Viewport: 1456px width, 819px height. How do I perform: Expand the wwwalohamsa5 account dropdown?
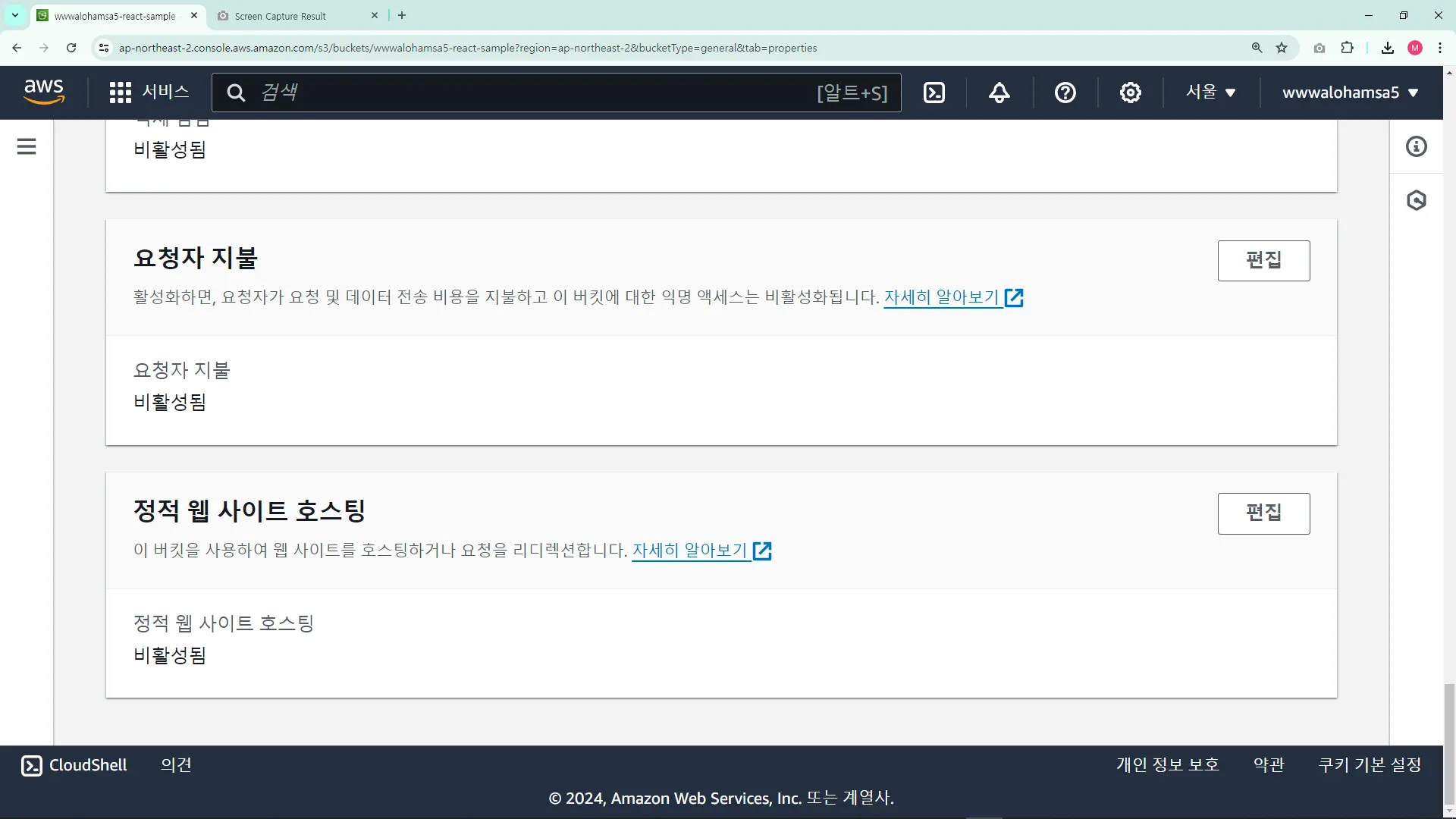pos(1350,93)
